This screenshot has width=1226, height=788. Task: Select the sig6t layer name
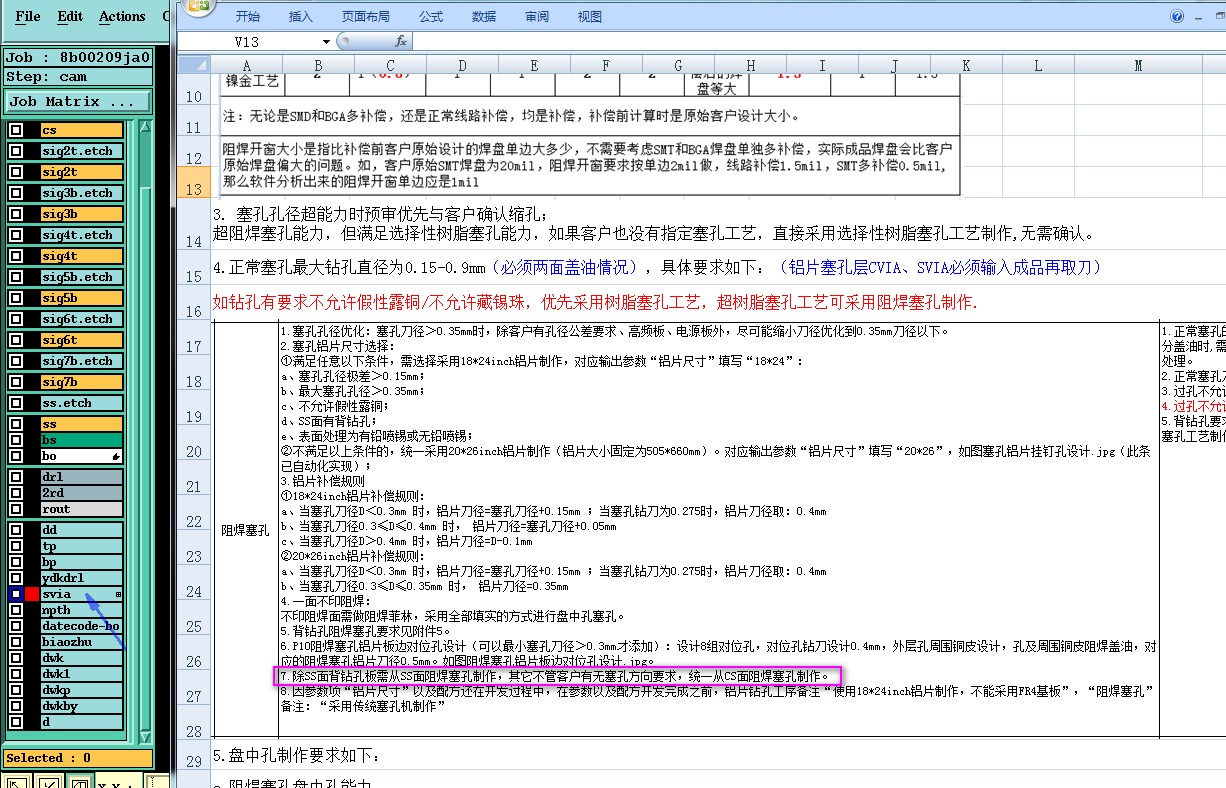click(x=82, y=340)
